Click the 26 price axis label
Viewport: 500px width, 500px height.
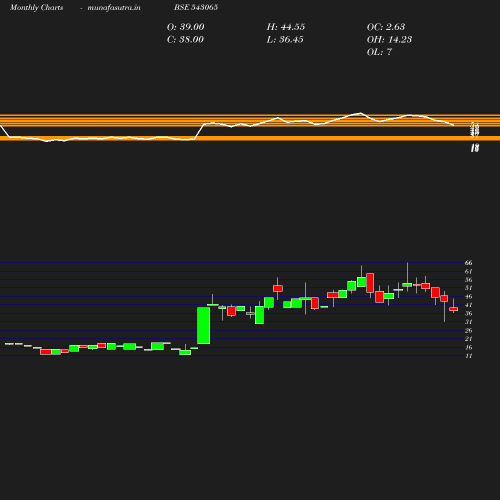pos(468,330)
